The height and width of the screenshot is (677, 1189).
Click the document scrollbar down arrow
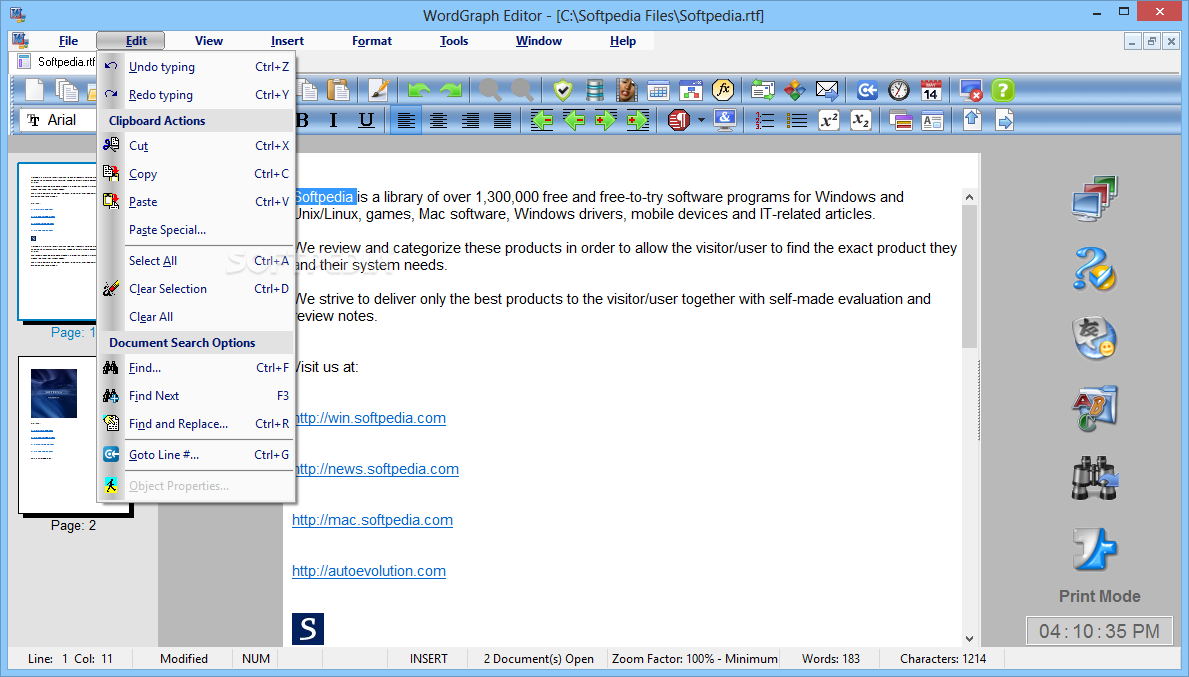tap(969, 638)
